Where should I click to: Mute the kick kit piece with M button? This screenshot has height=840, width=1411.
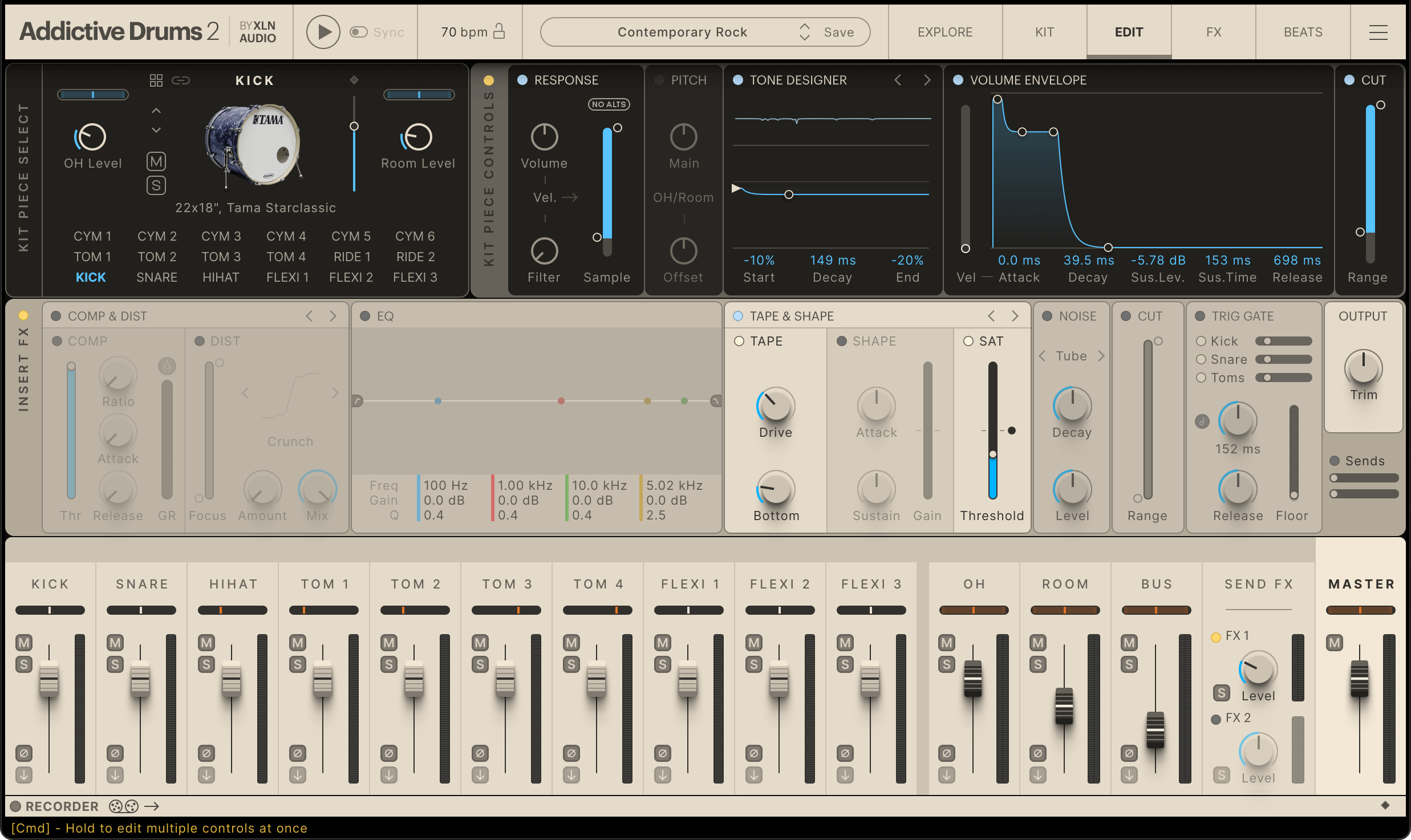tap(156, 161)
